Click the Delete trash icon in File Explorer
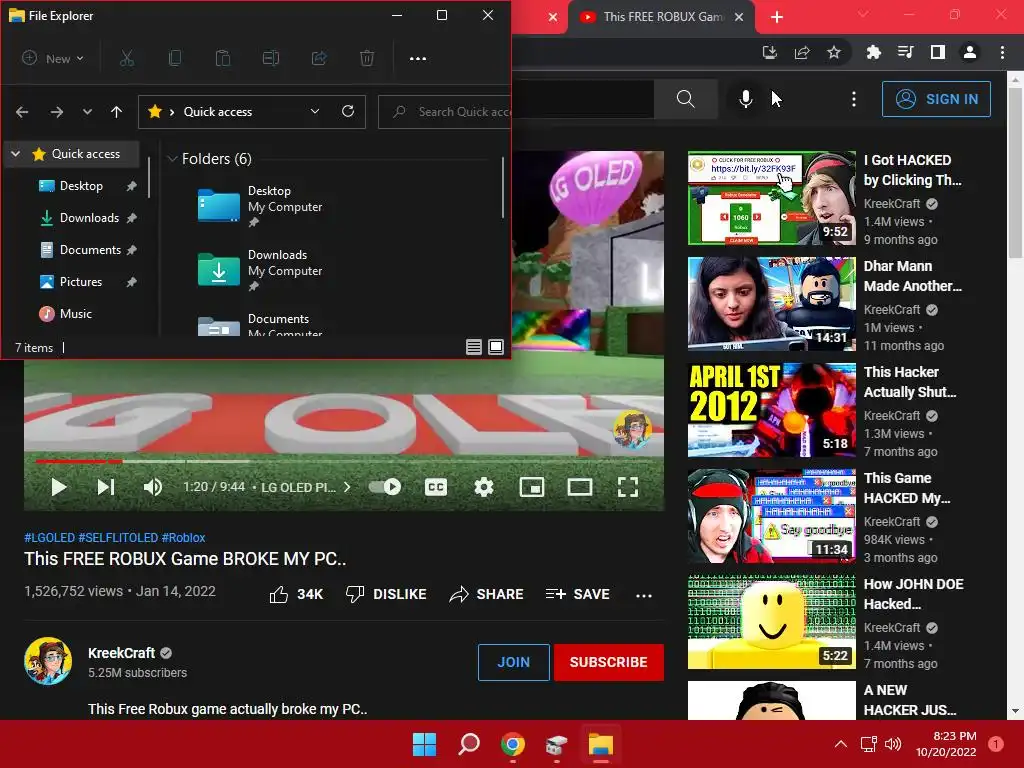This screenshot has height=768, width=1024. 367,58
